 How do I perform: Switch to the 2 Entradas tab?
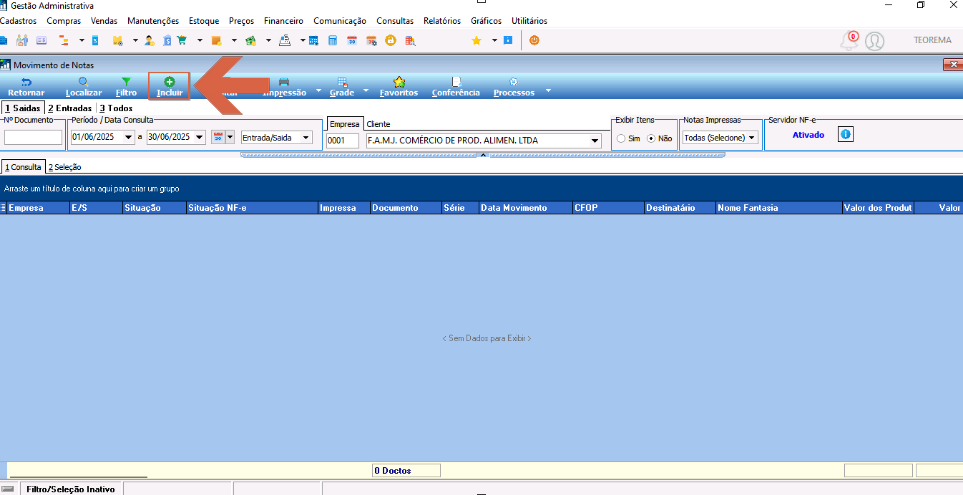click(x=70, y=108)
